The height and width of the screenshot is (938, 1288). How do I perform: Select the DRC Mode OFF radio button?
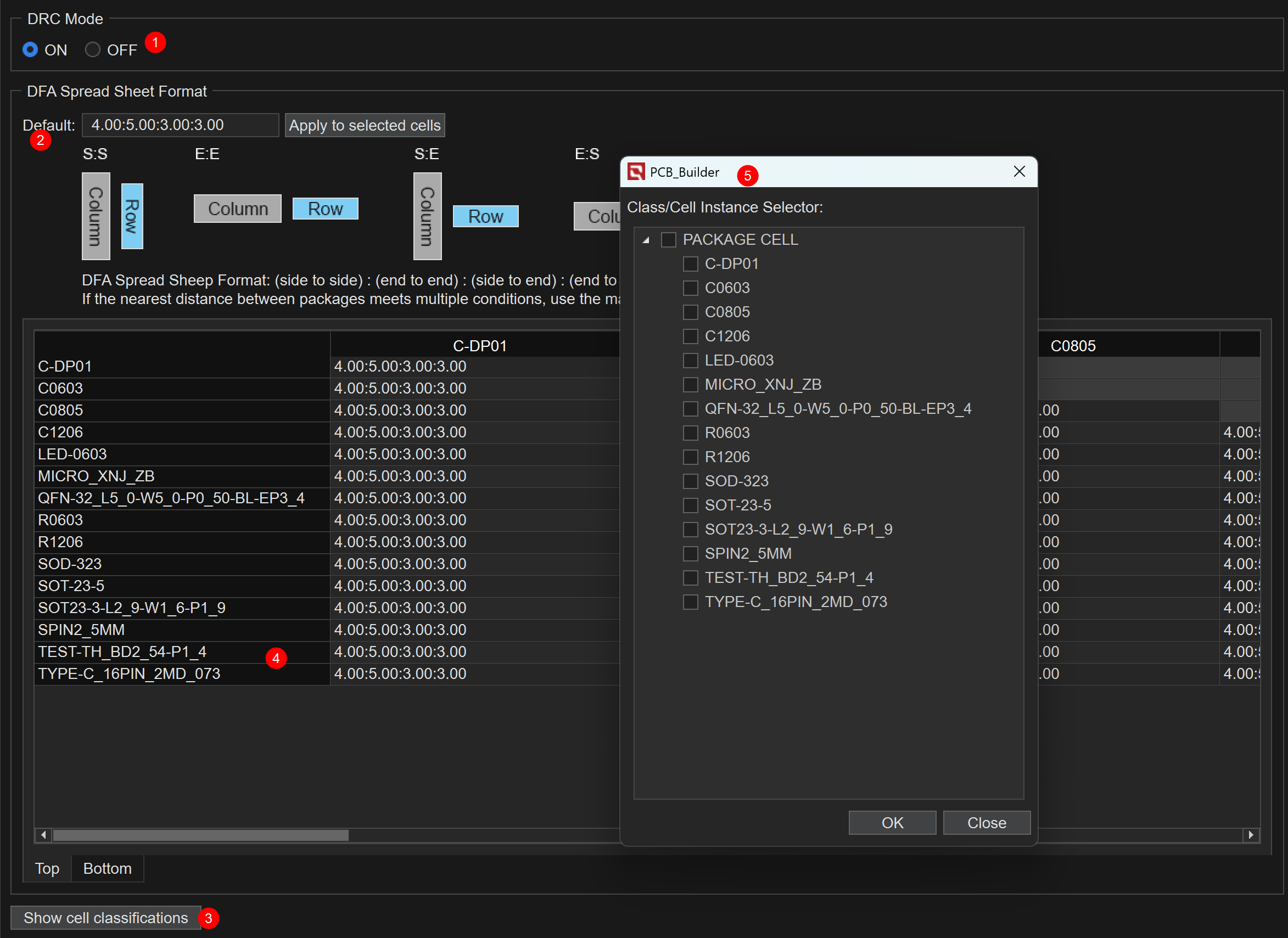coord(93,50)
